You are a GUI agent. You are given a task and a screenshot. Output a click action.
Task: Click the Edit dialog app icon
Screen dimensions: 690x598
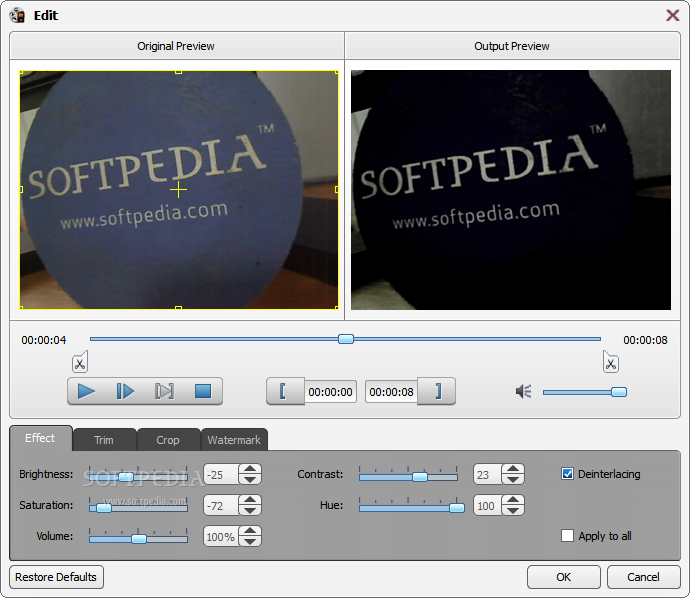[x=18, y=15]
